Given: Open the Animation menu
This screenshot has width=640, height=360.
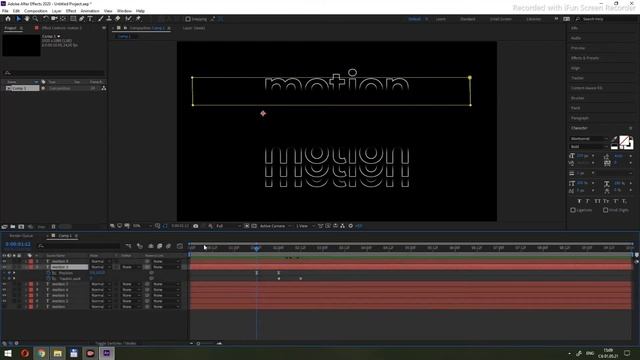Looking at the screenshot, I should click(x=90, y=11).
